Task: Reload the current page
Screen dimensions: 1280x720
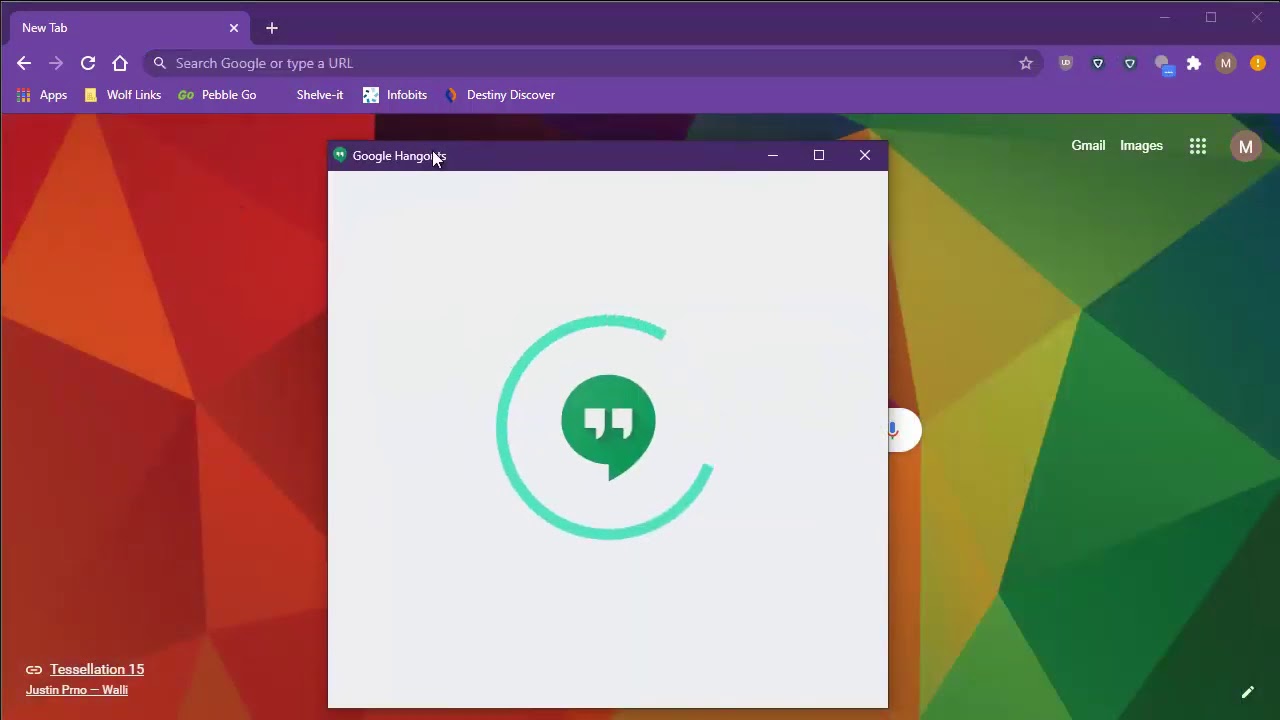Action: (x=88, y=63)
